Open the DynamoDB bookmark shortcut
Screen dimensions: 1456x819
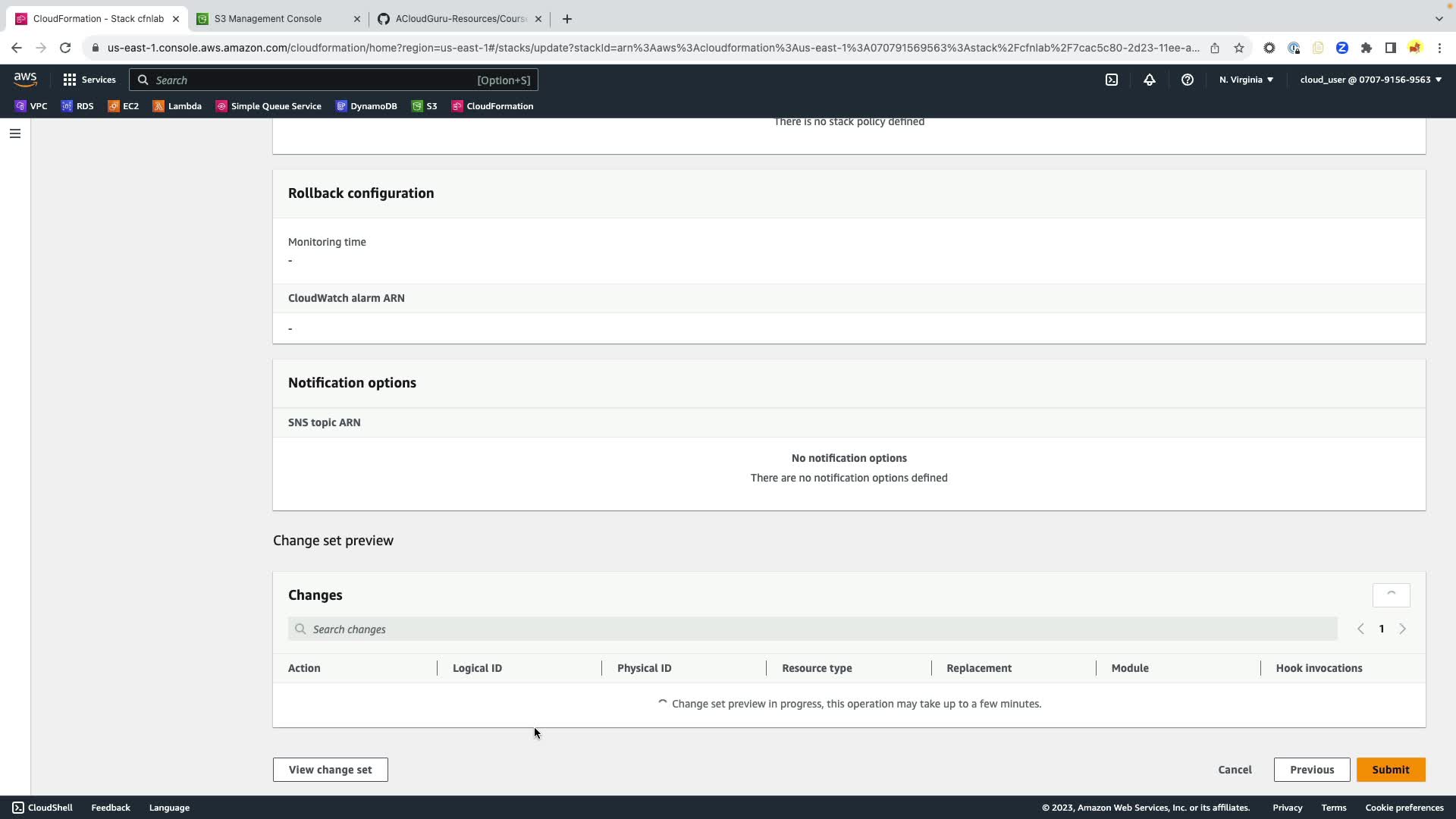click(x=367, y=106)
